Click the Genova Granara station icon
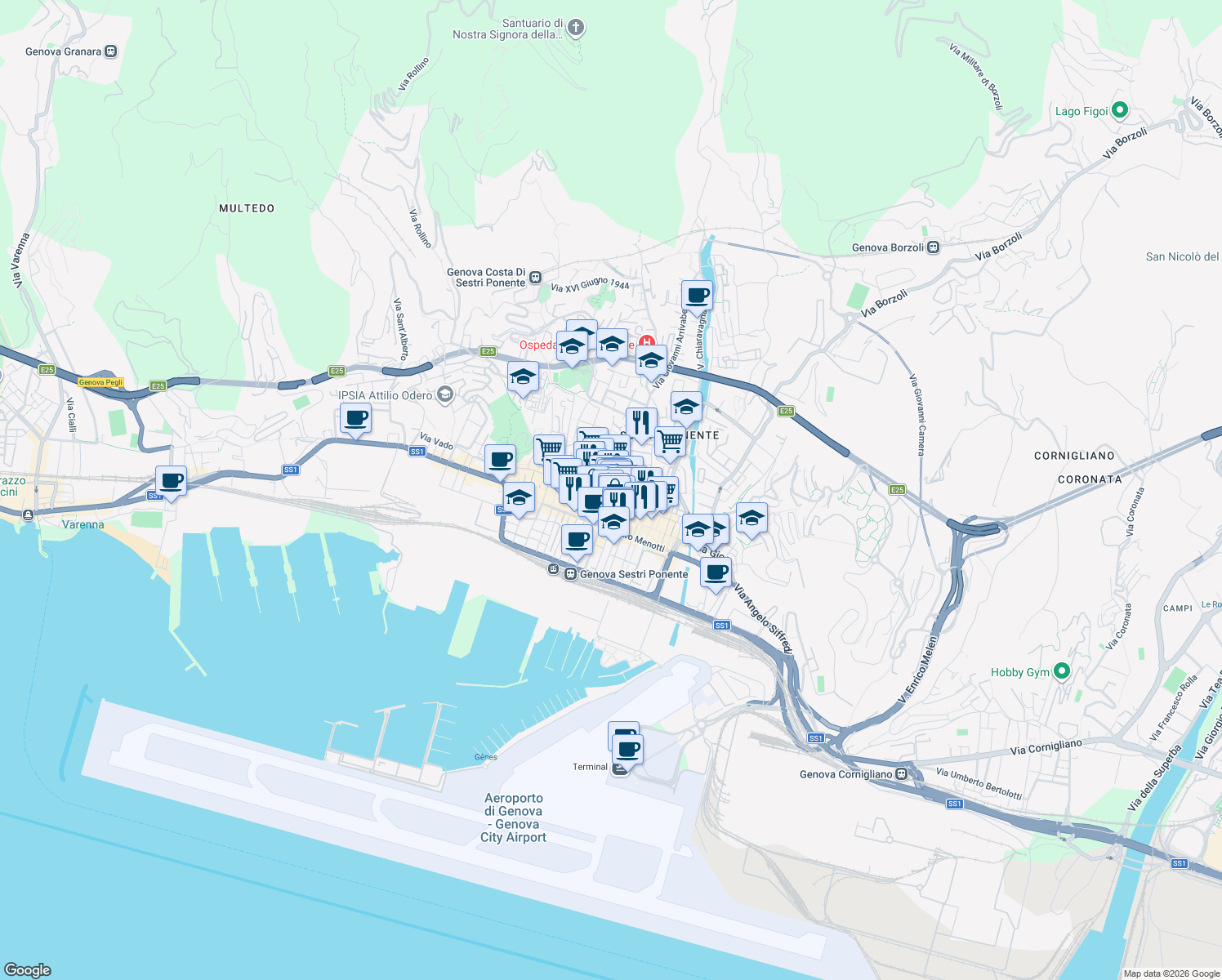 pyautogui.click(x=109, y=51)
